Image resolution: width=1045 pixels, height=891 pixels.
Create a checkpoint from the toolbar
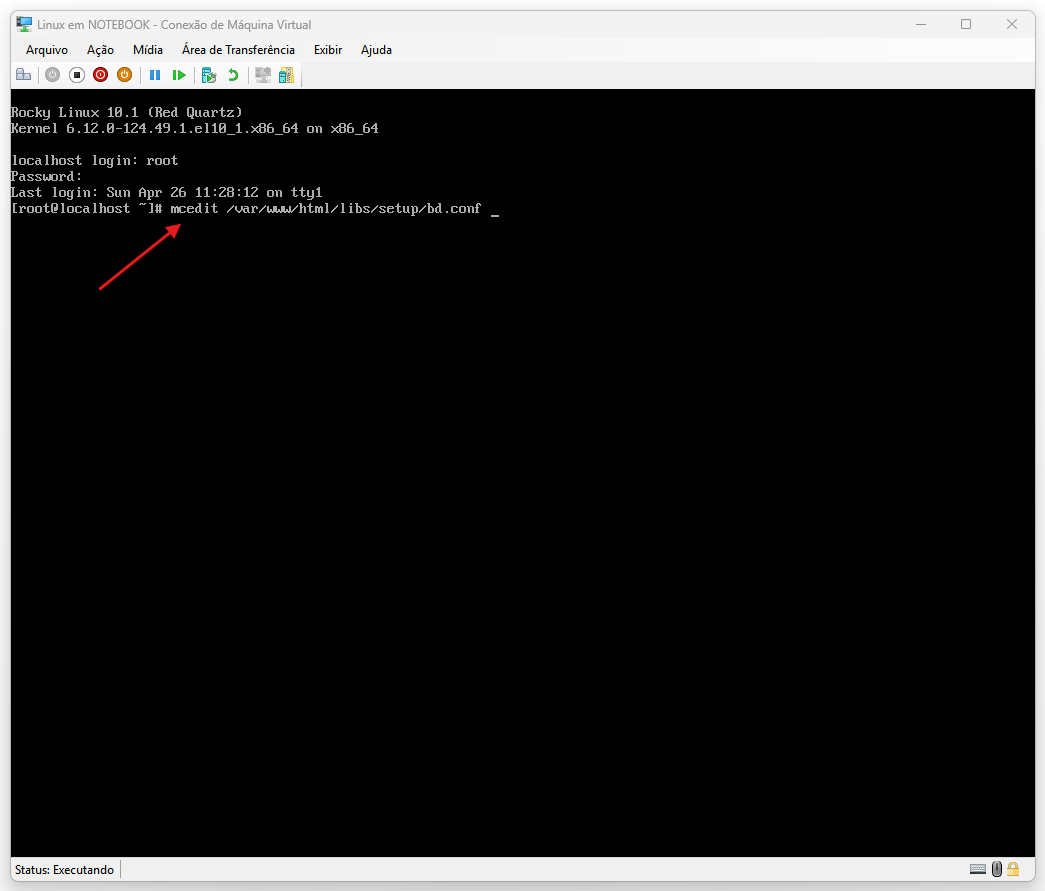[209, 75]
